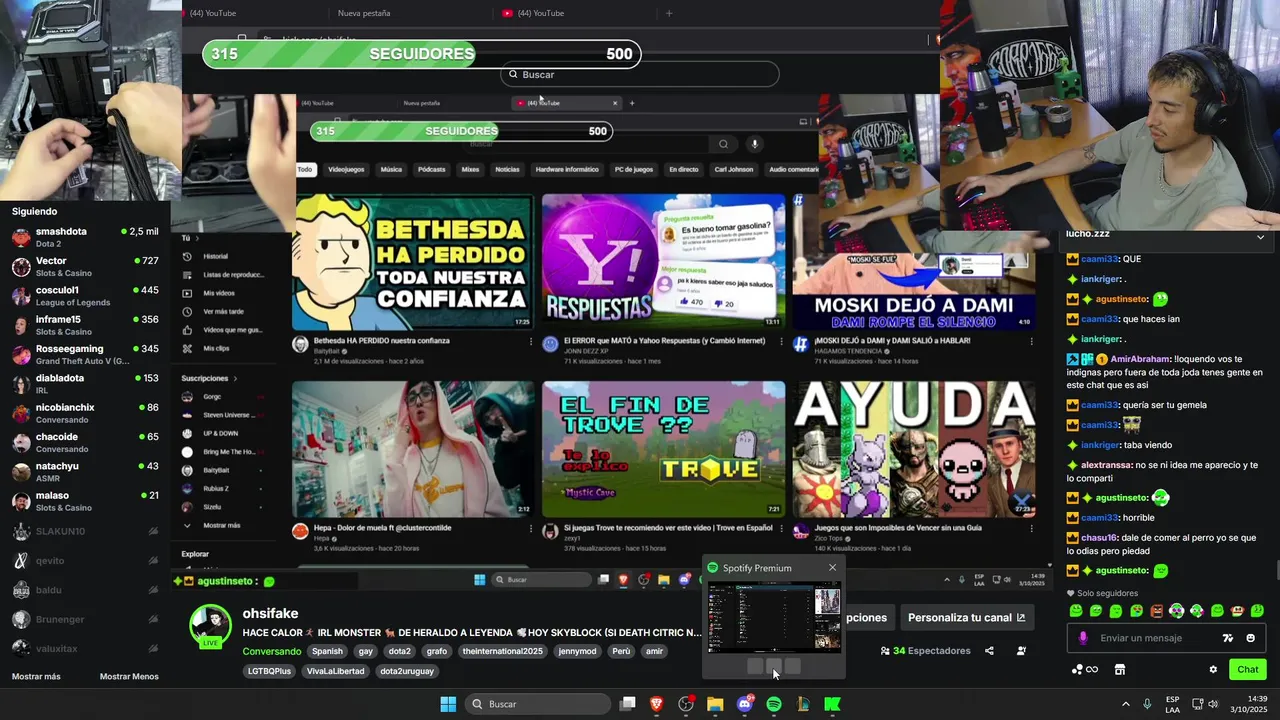The height and width of the screenshot is (720, 1280).
Task: Open the shop icon below chat input
Action: (1120, 670)
